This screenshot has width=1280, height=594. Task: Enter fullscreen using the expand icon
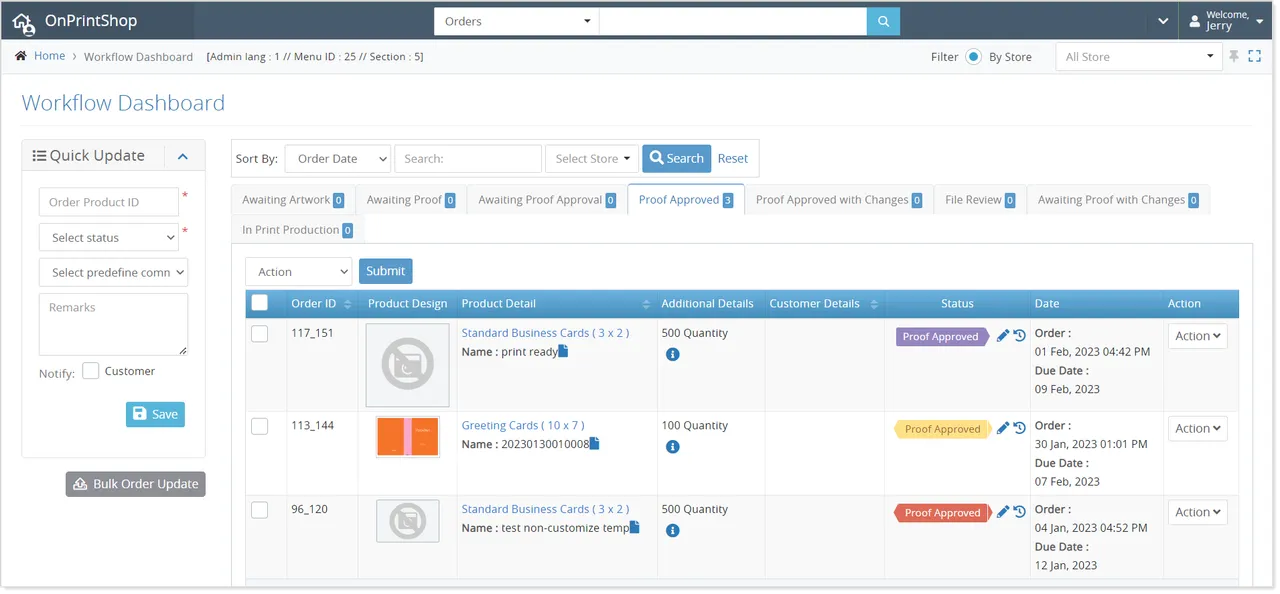coord(1255,56)
